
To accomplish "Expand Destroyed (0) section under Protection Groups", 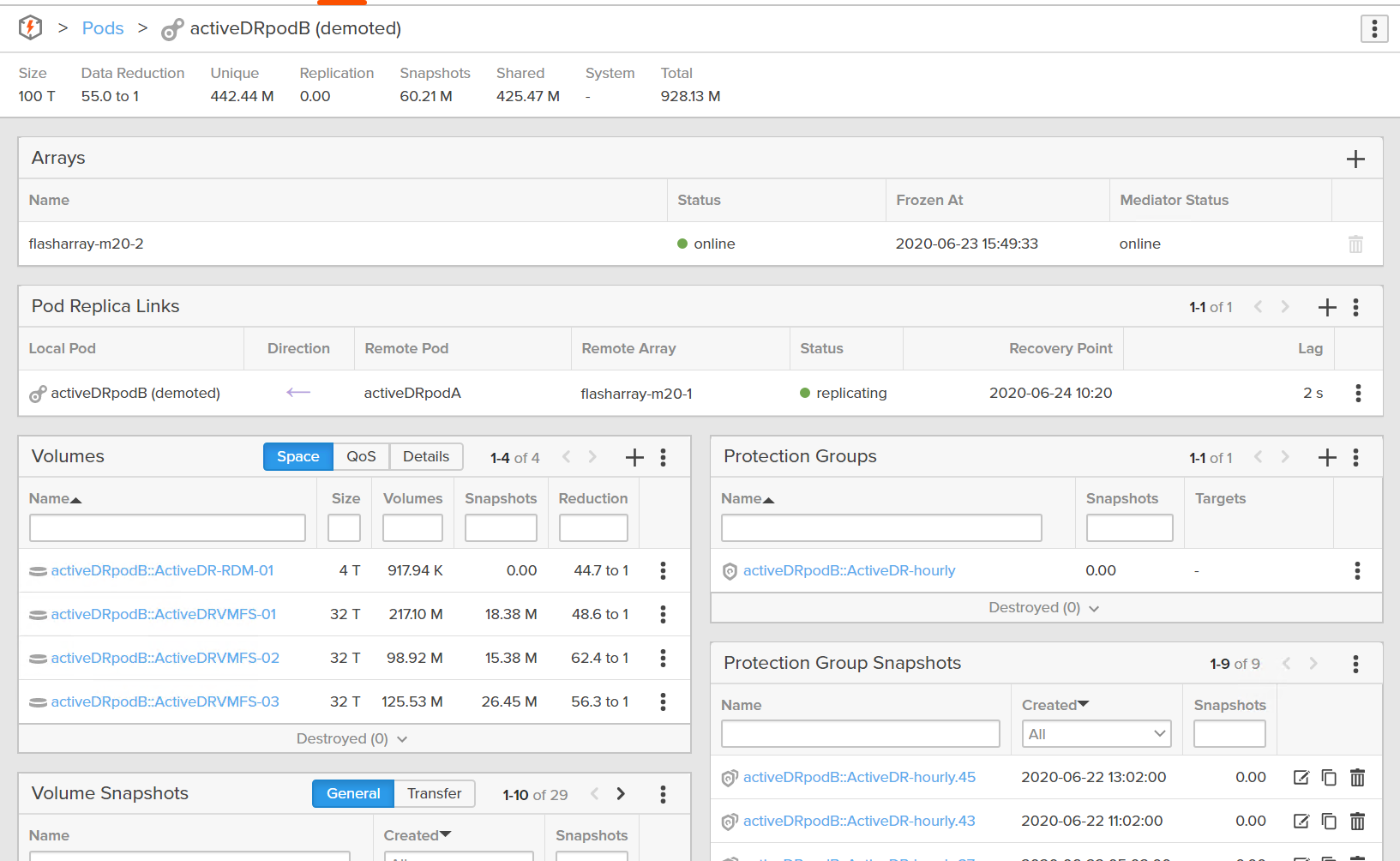I will pos(1044,607).
